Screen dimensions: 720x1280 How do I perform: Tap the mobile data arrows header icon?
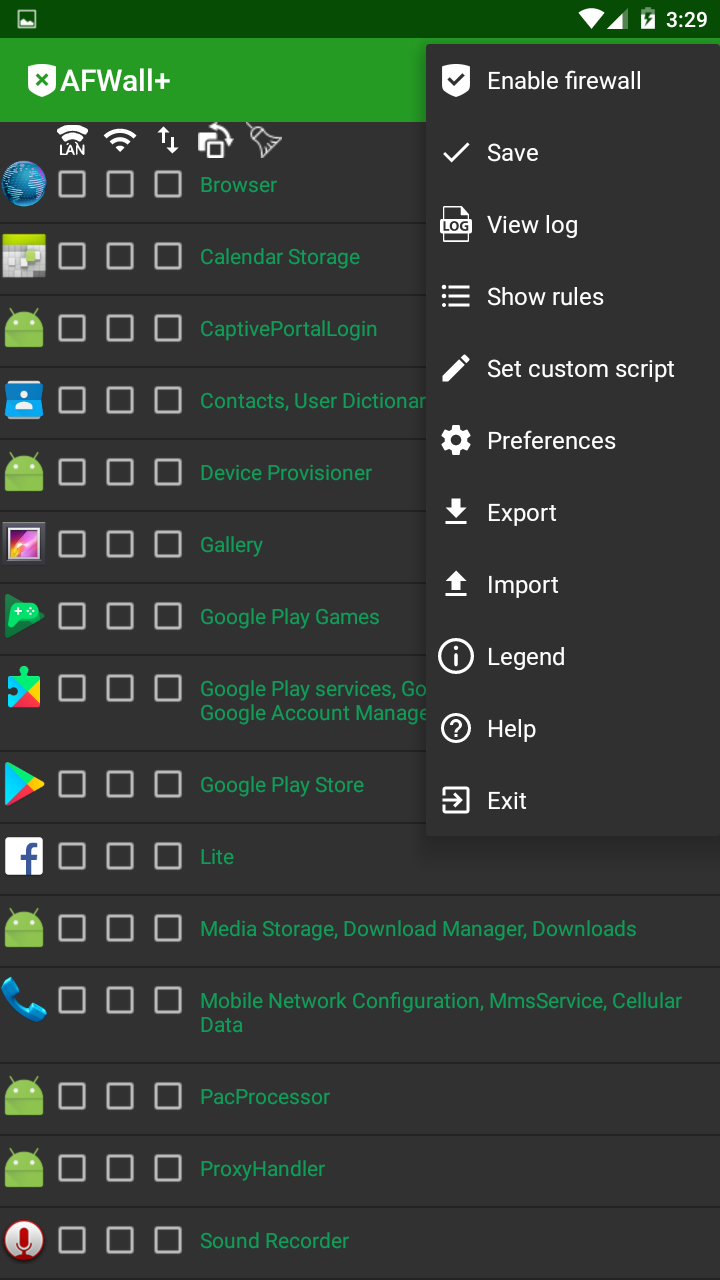[x=168, y=140]
